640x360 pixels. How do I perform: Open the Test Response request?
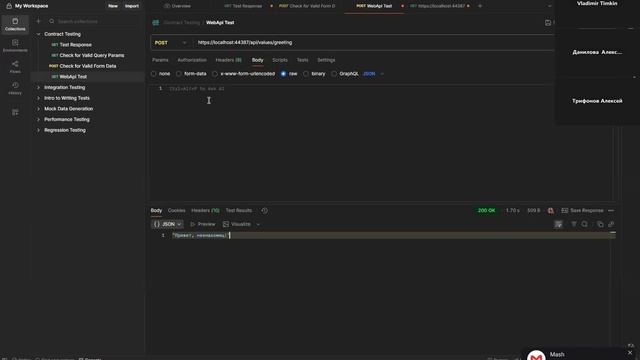[76, 45]
